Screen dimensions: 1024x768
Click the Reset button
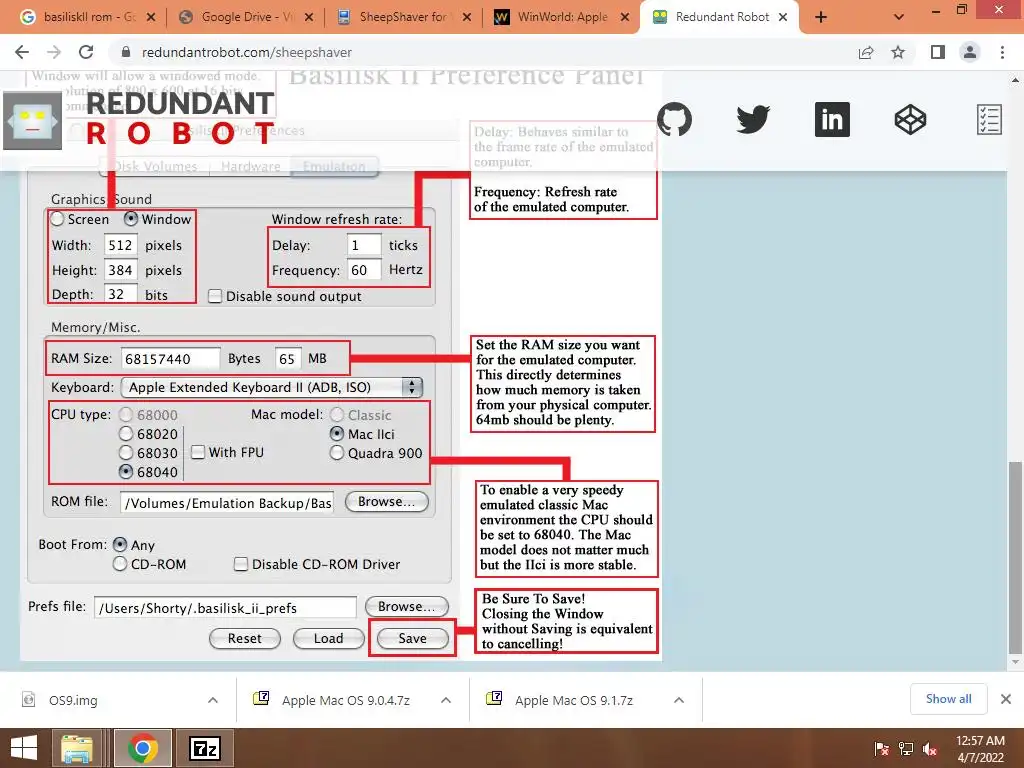(245, 638)
